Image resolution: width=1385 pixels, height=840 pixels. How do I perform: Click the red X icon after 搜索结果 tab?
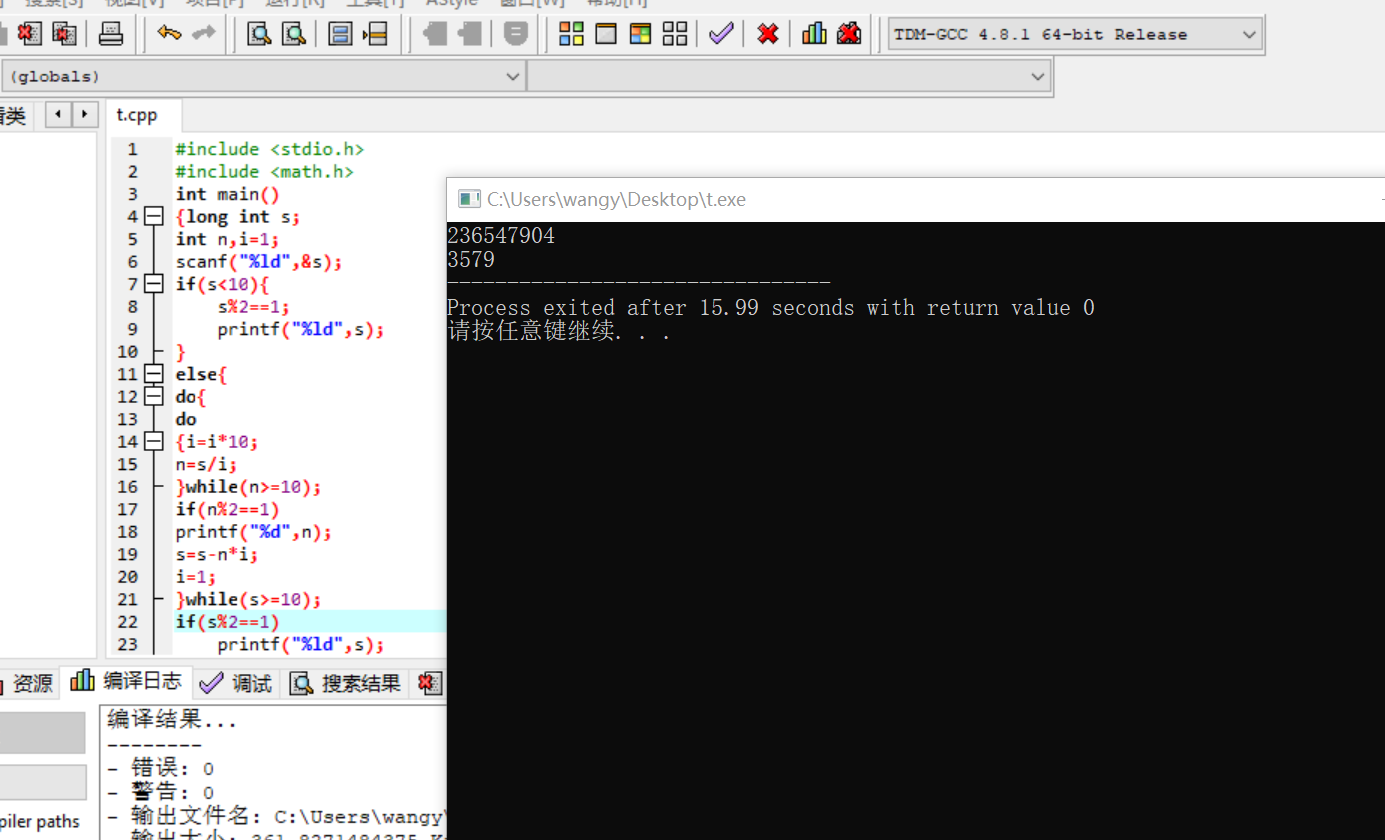[x=430, y=683]
